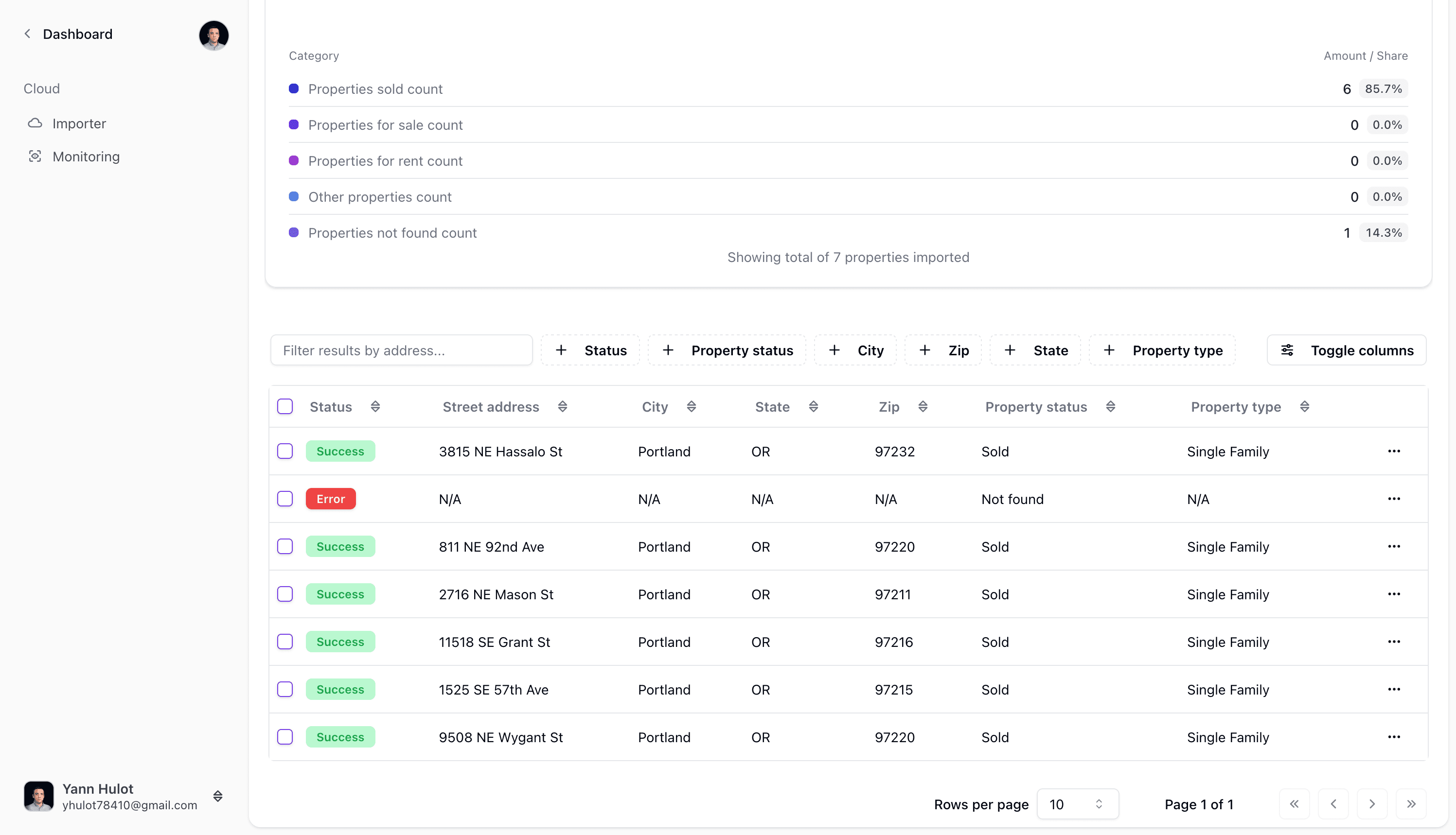Sort by State column arrows
The image size is (1456, 835).
point(814,407)
